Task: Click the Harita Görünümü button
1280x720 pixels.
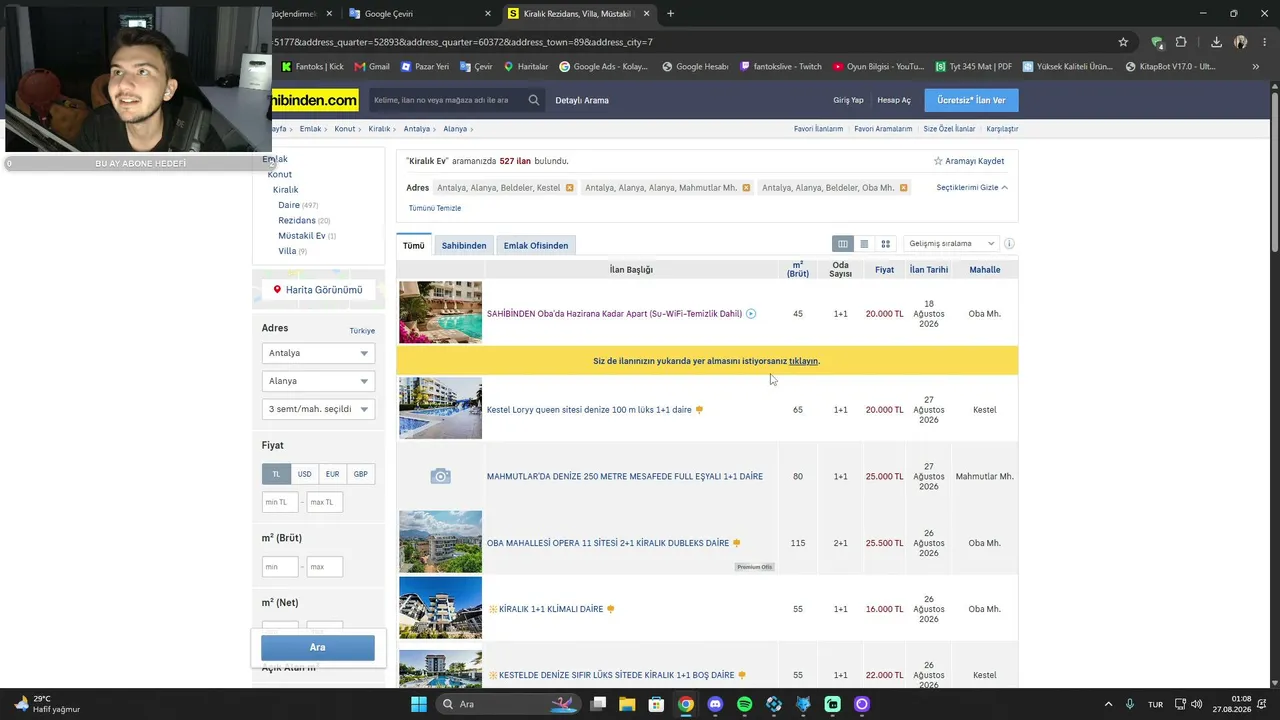Action: coord(318,290)
